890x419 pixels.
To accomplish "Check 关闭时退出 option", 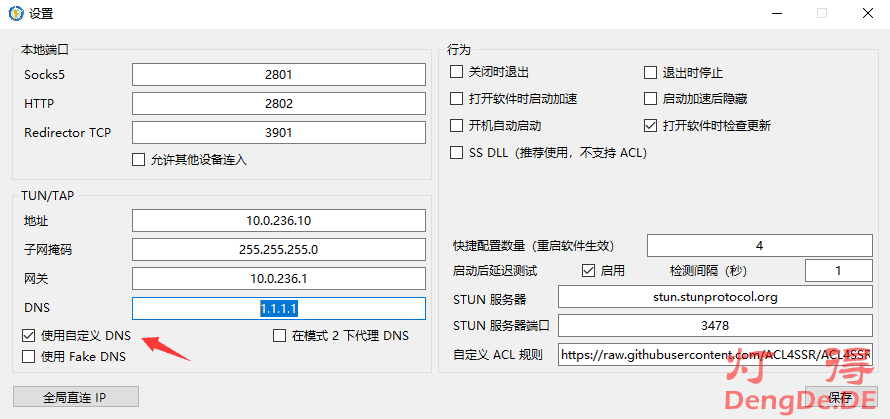I will (x=458, y=73).
